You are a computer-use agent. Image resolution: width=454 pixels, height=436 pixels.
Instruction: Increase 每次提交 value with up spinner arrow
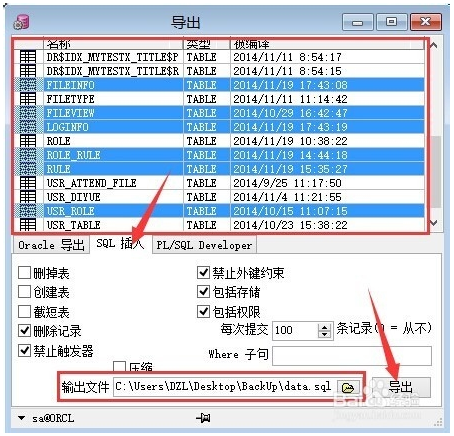(x=324, y=327)
